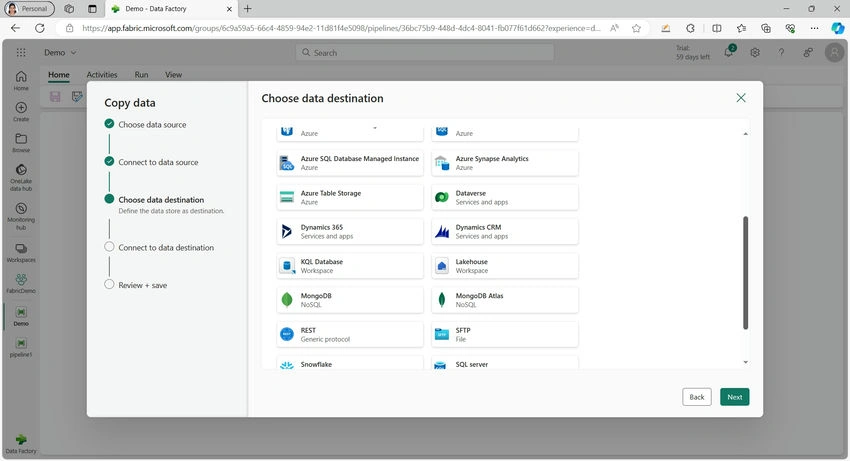Open a new browser tab
The width and height of the screenshot is (850, 461).
247,9
